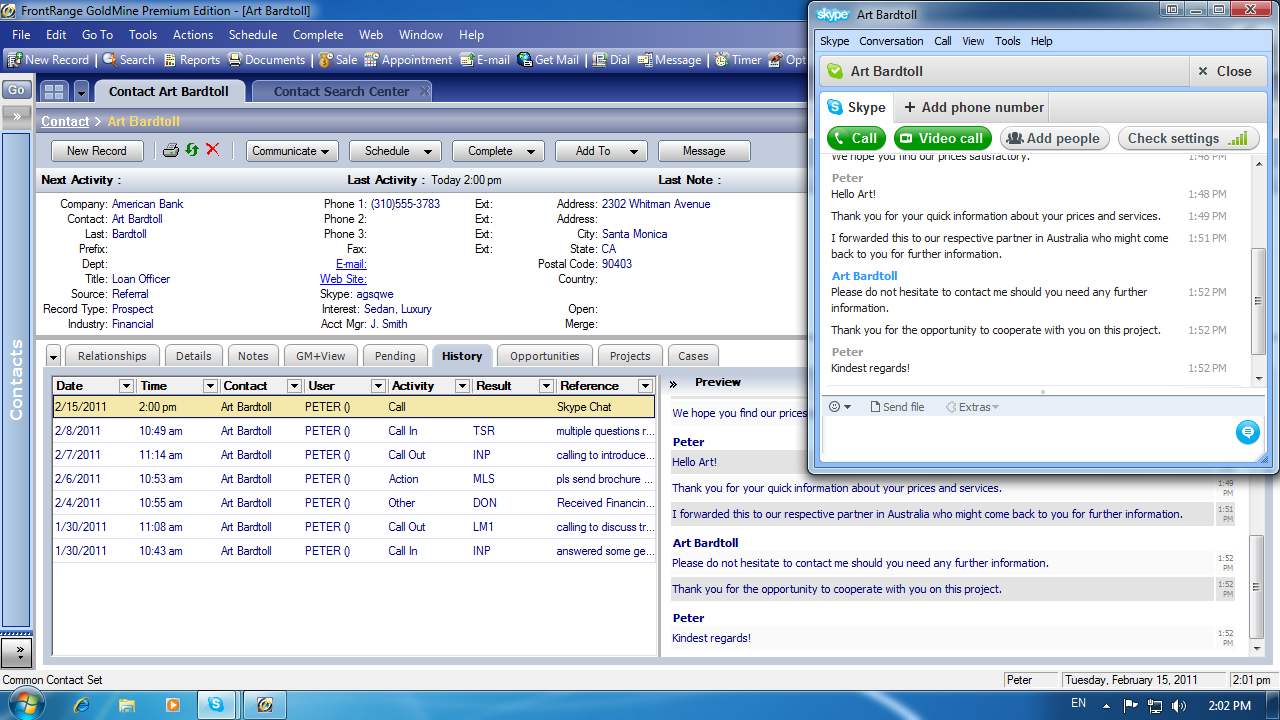1280x720 pixels.
Task: Select the Skype tab in the chat window
Action: pos(856,107)
